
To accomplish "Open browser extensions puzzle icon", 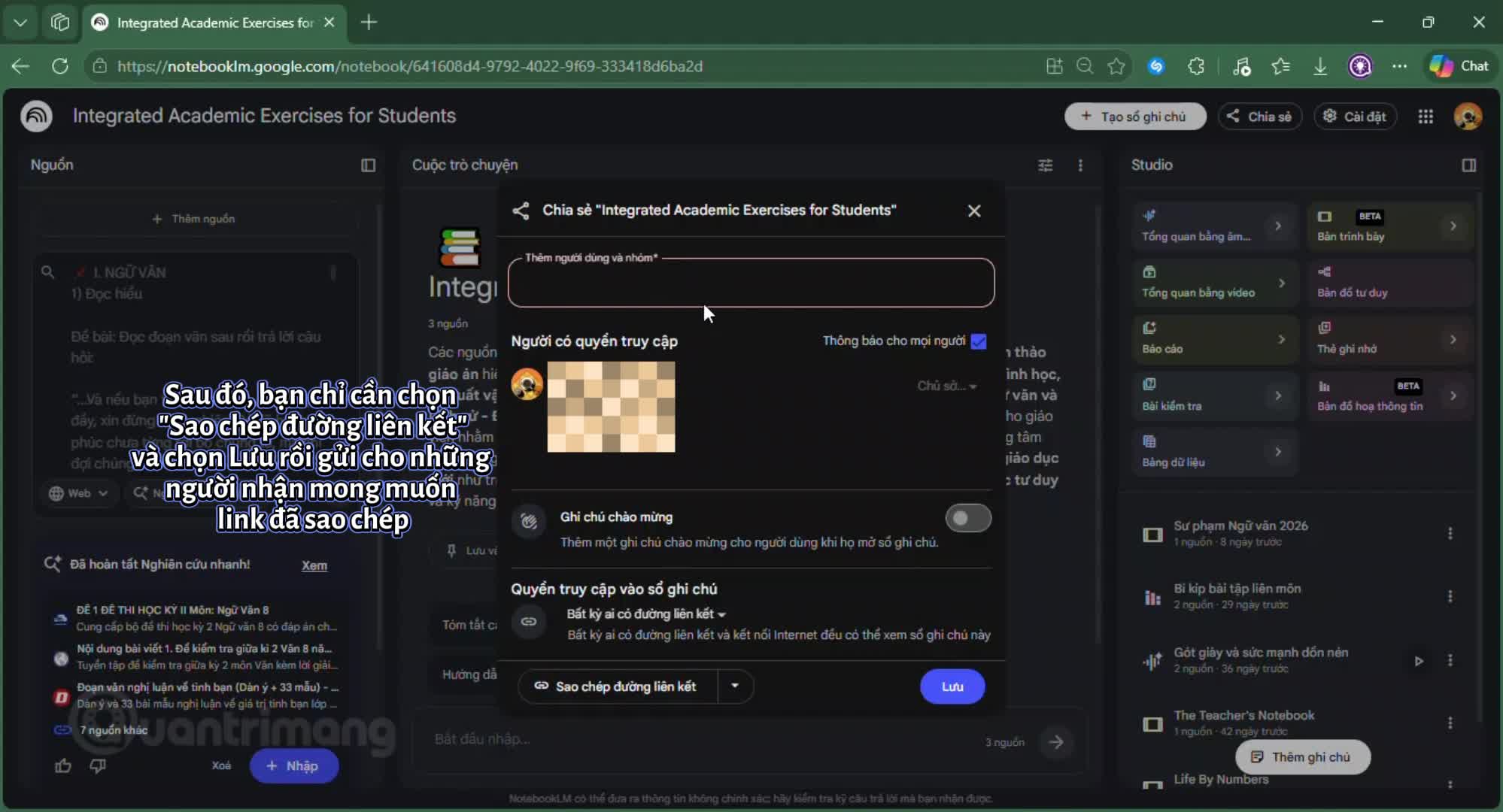I will coord(1195,66).
